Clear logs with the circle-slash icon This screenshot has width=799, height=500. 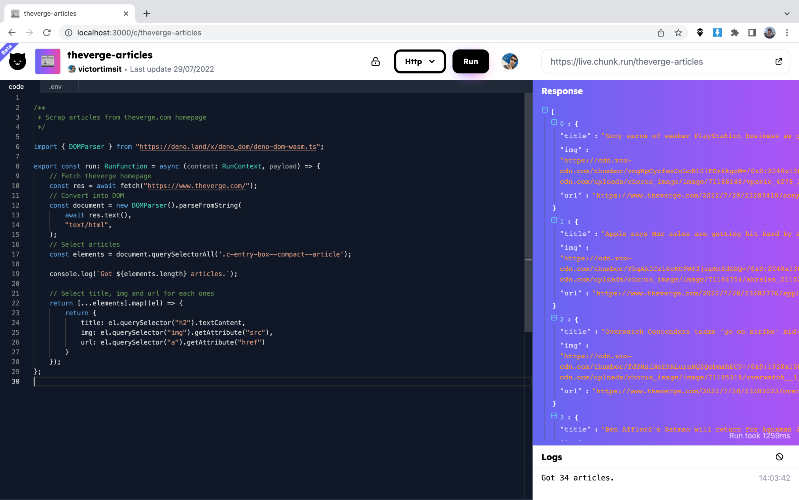779,457
